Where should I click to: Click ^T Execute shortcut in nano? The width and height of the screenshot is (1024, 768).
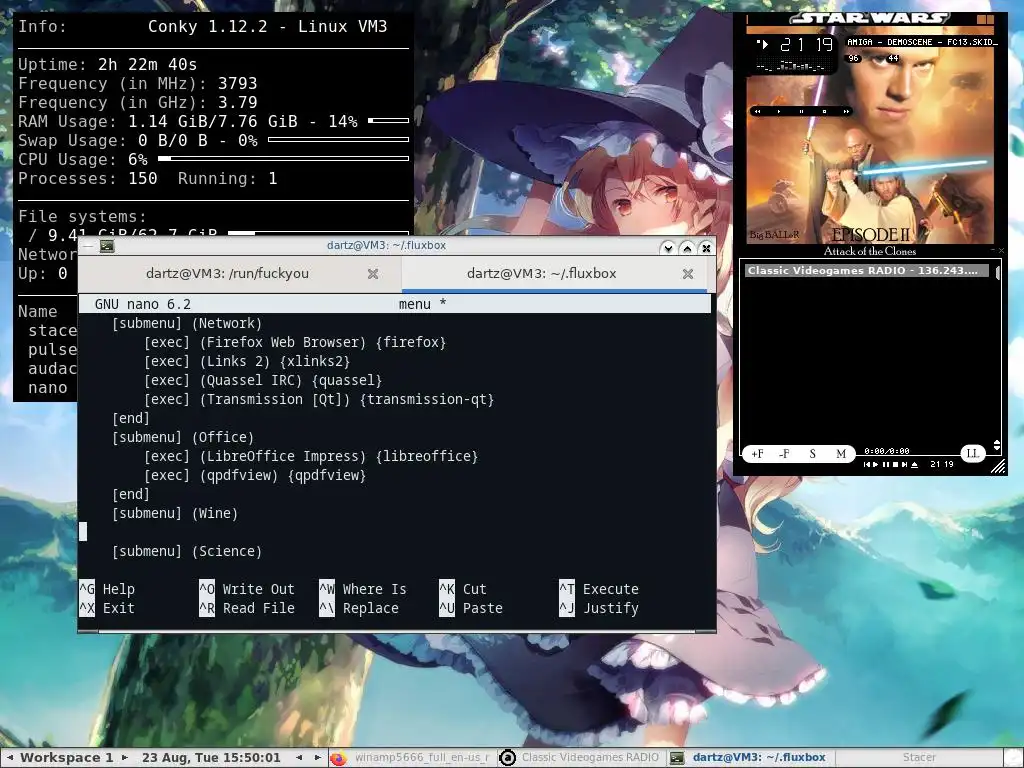pyautogui.click(x=599, y=589)
